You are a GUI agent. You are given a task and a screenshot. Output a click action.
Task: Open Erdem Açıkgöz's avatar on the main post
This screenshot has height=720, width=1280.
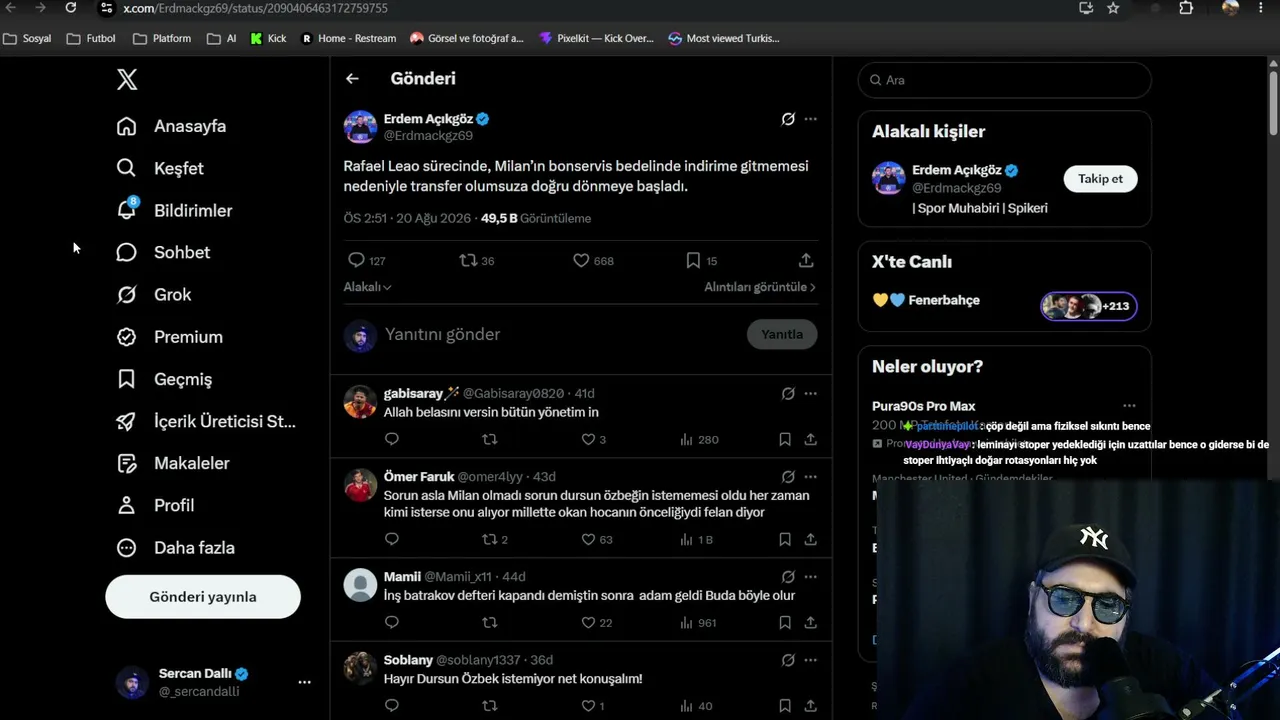click(360, 127)
